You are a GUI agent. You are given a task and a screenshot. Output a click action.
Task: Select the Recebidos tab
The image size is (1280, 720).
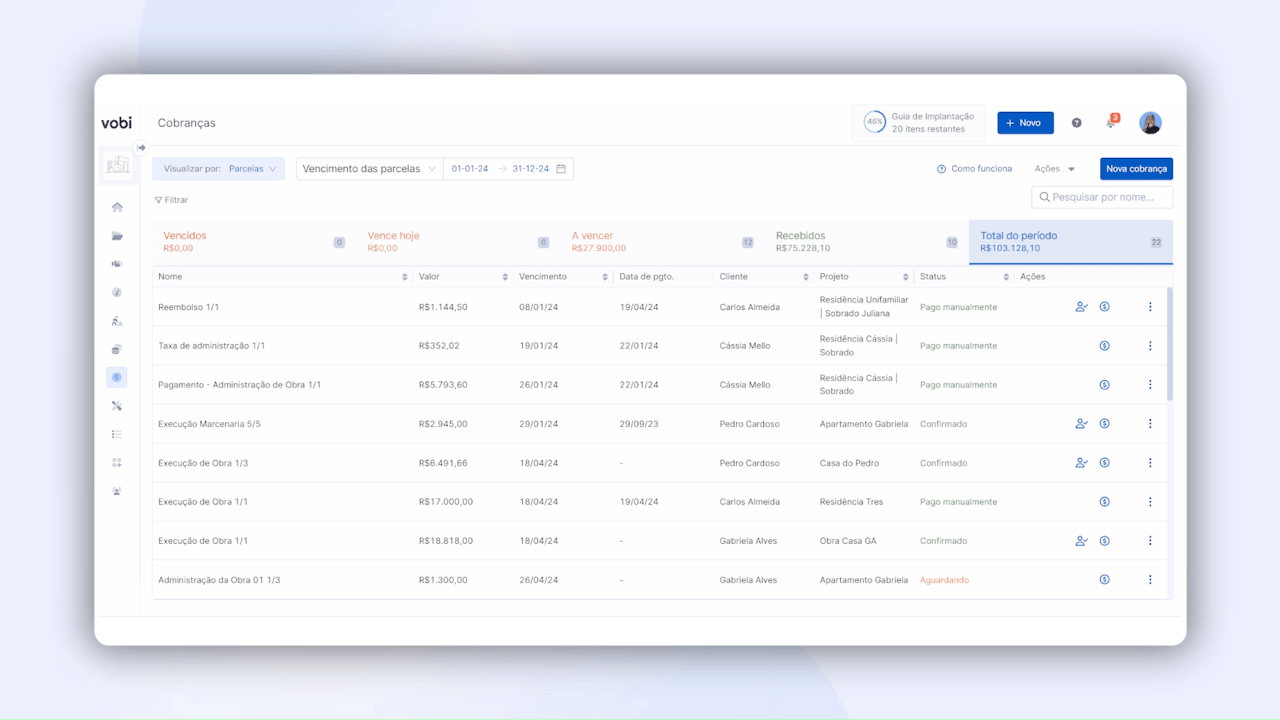click(x=866, y=242)
